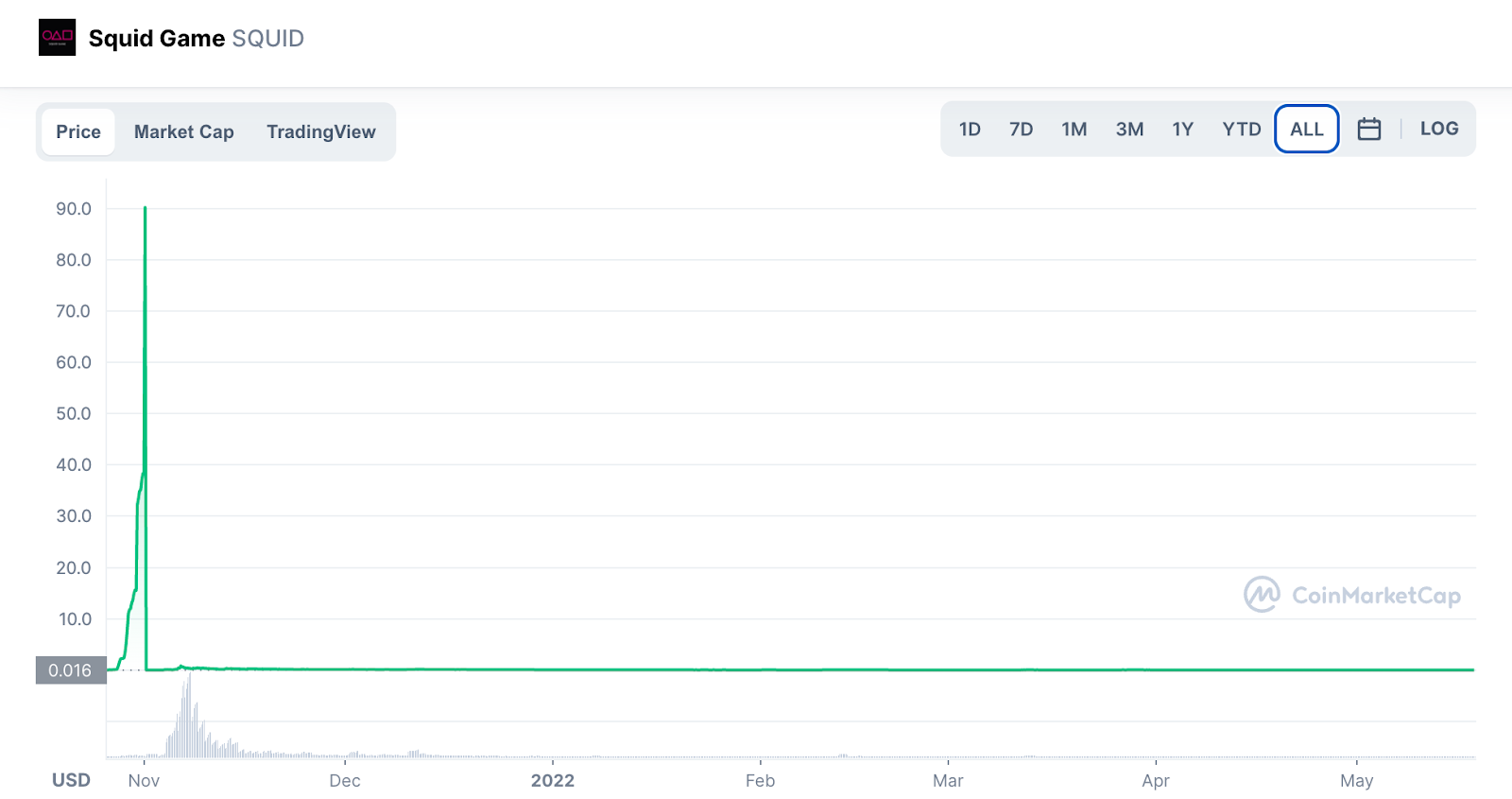
Task: Click the Feb x-axis label
Action: [760, 780]
